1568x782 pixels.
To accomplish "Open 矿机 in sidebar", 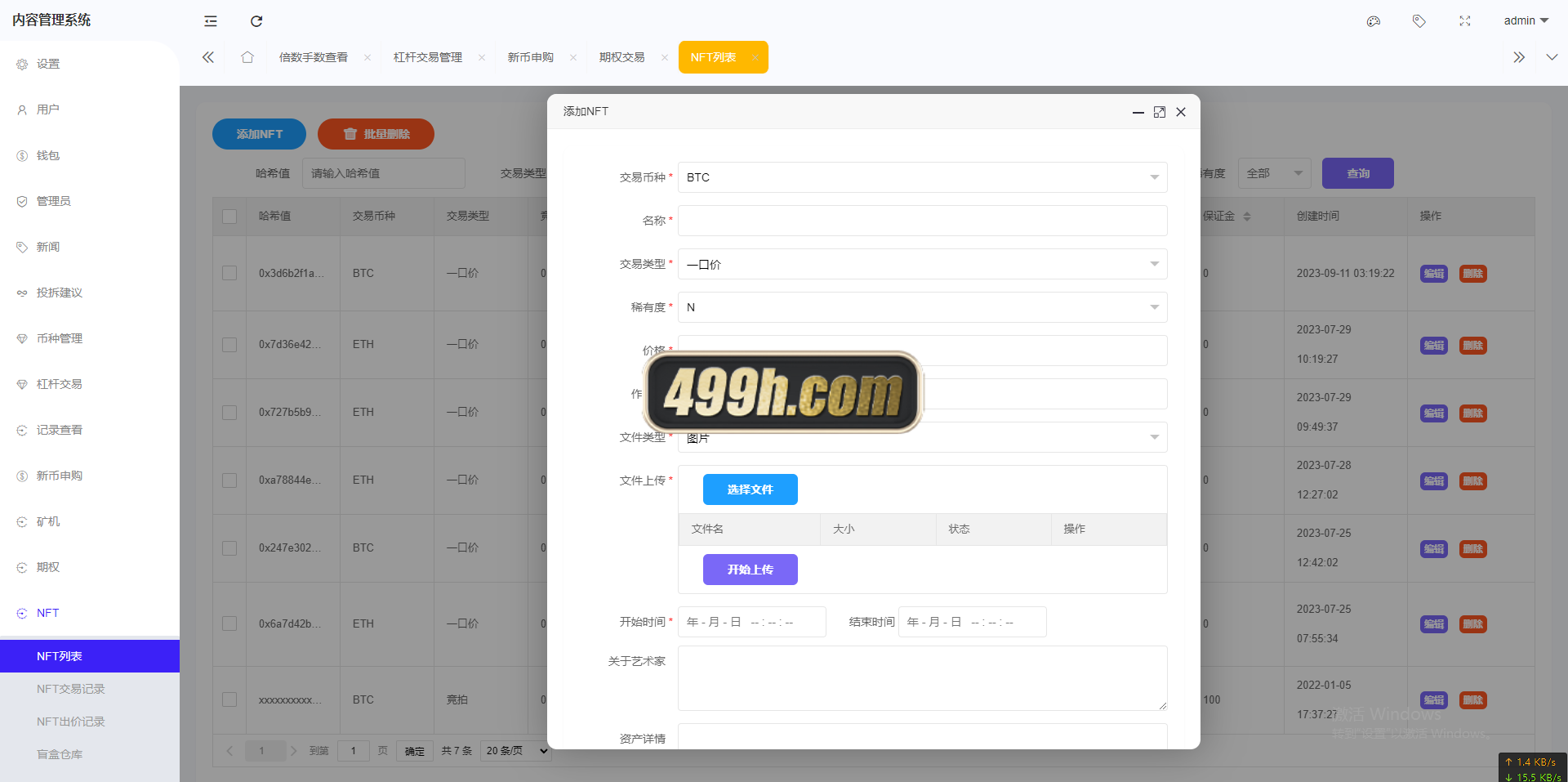I will pos(90,521).
